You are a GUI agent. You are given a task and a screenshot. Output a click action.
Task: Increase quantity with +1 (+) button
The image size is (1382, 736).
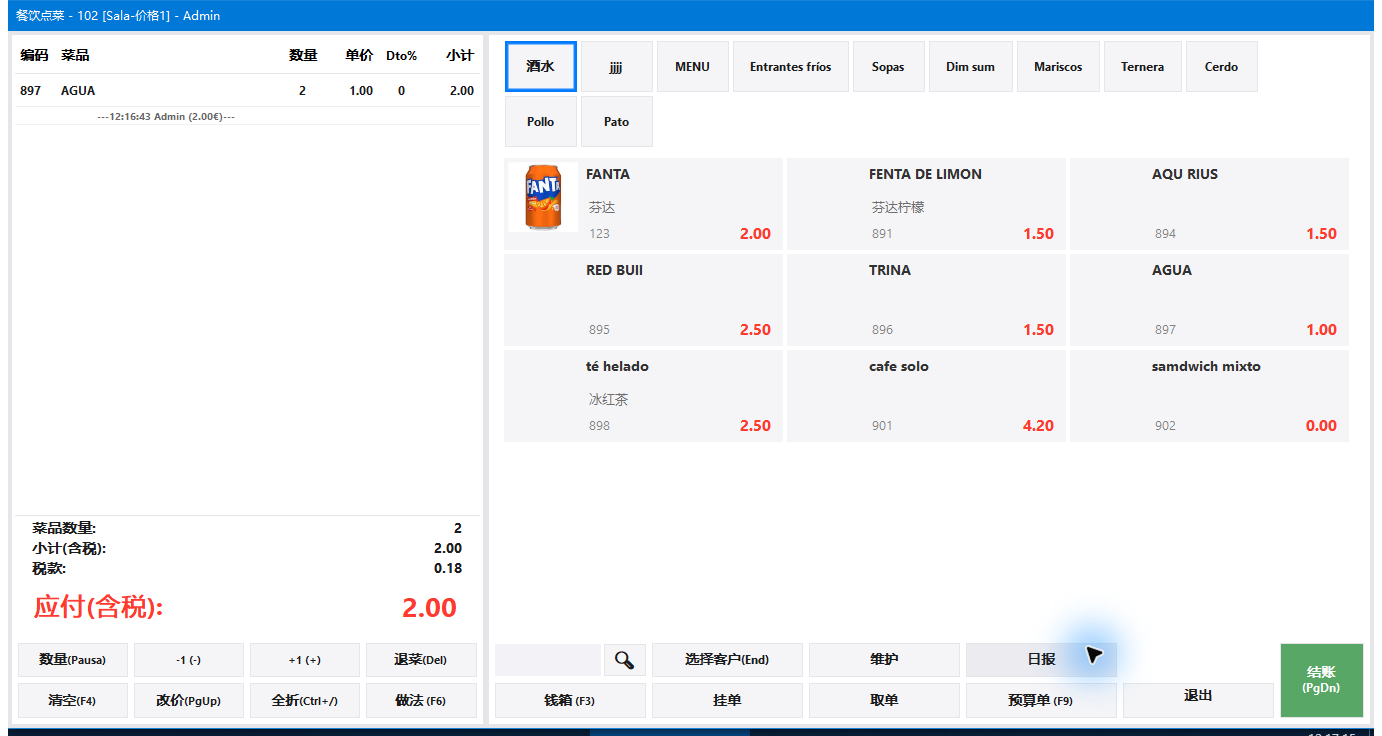point(305,660)
